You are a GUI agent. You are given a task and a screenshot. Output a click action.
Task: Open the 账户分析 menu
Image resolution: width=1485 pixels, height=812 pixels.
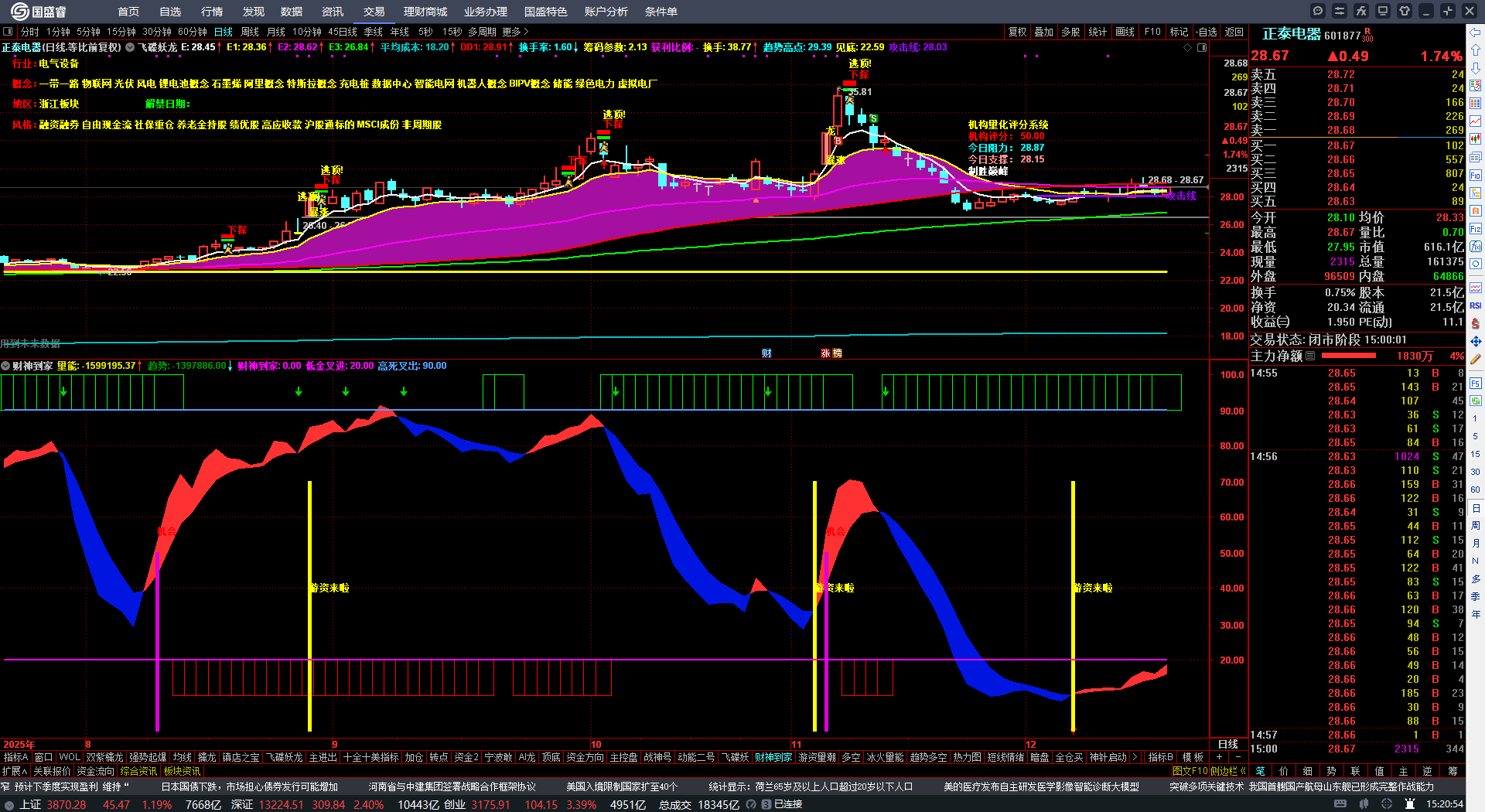pos(606,12)
